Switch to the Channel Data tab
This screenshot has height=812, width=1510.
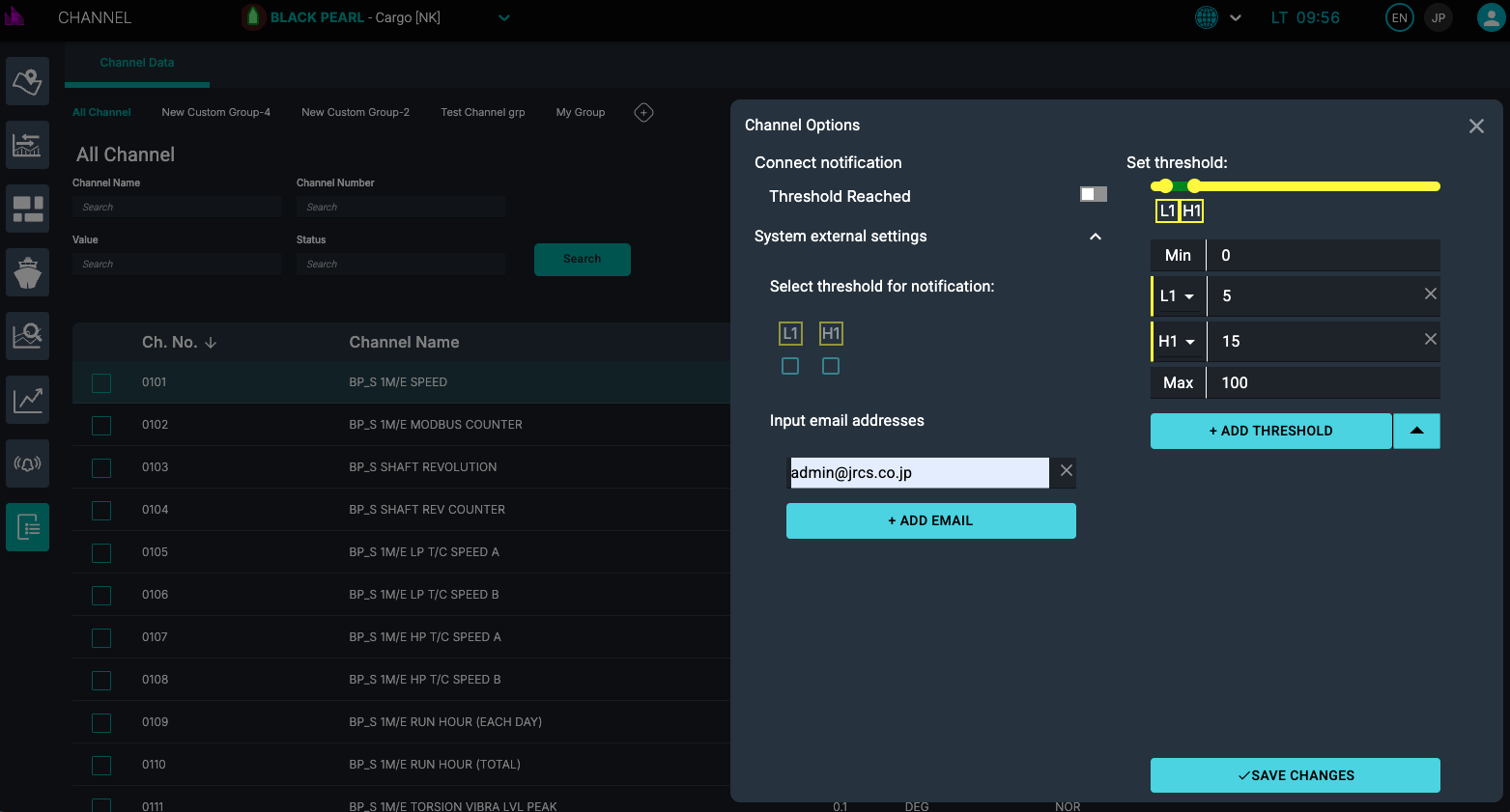[137, 63]
